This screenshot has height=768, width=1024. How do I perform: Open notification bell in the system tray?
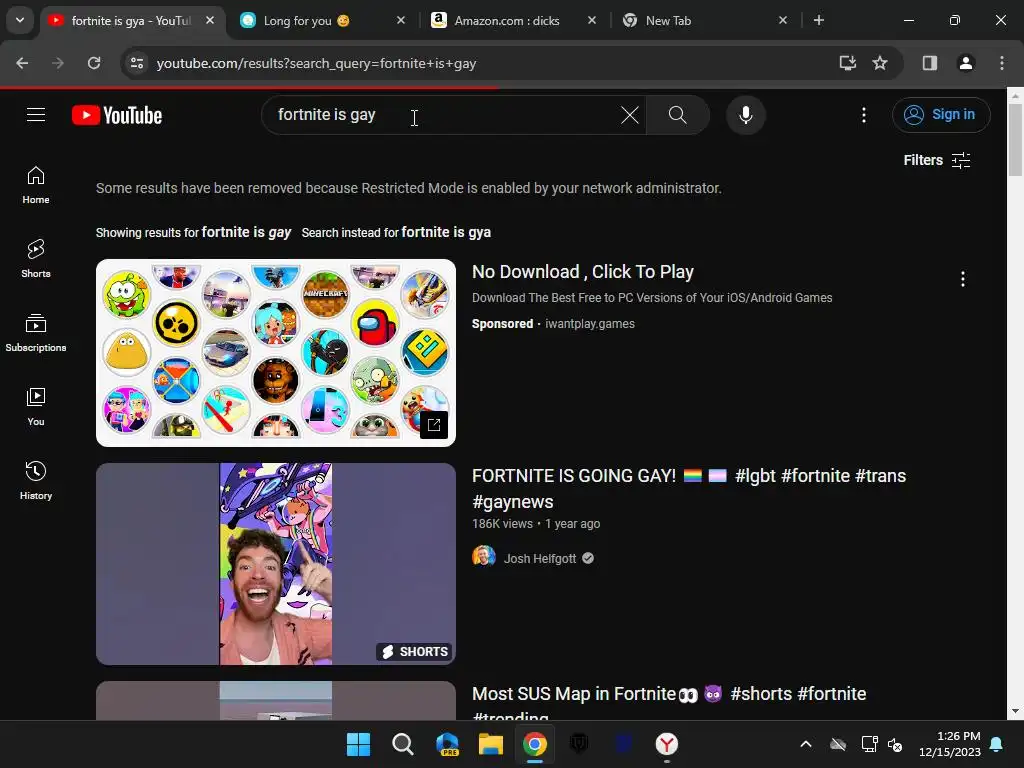pos(997,744)
